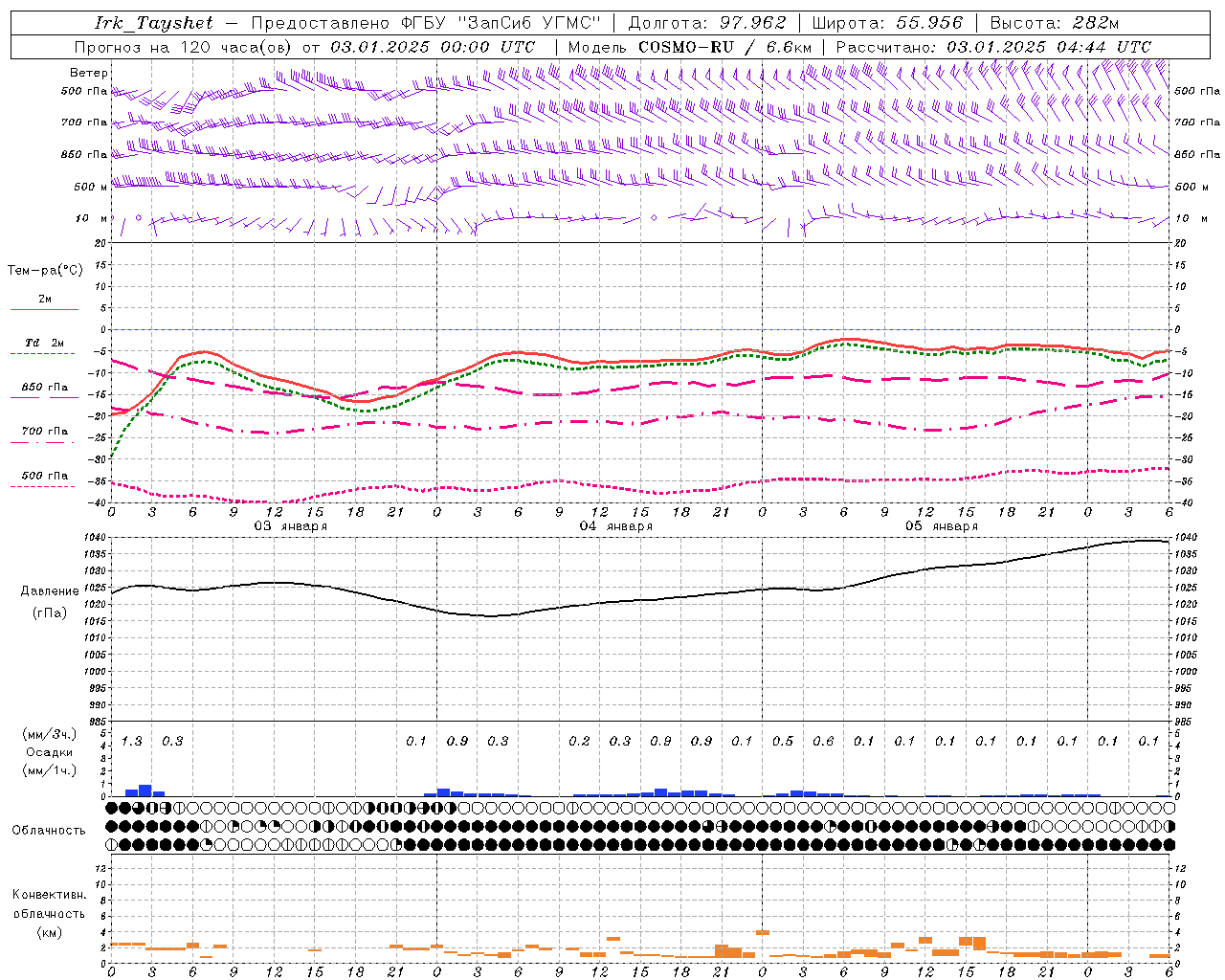Click the Ветер wind section label

click(89, 73)
